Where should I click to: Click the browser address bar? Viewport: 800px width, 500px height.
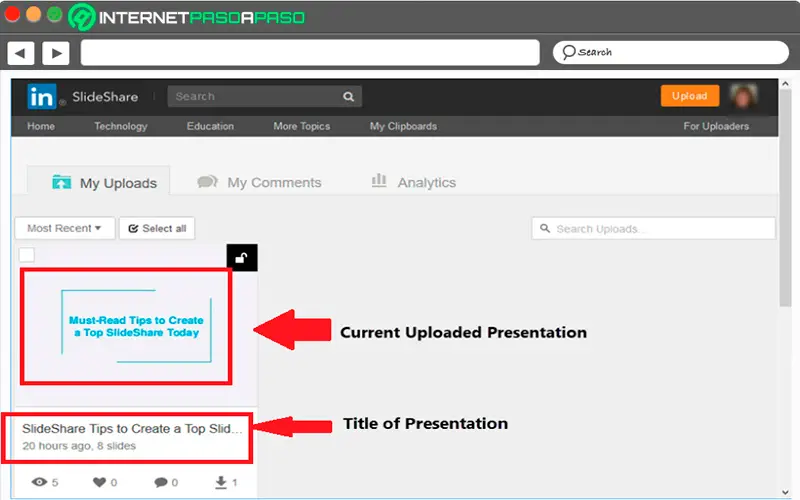pos(310,53)
